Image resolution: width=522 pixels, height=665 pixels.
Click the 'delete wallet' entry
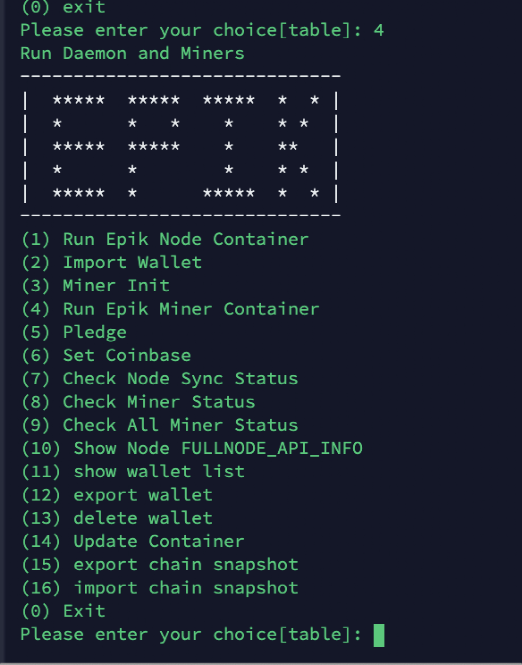tap(117, 518)
